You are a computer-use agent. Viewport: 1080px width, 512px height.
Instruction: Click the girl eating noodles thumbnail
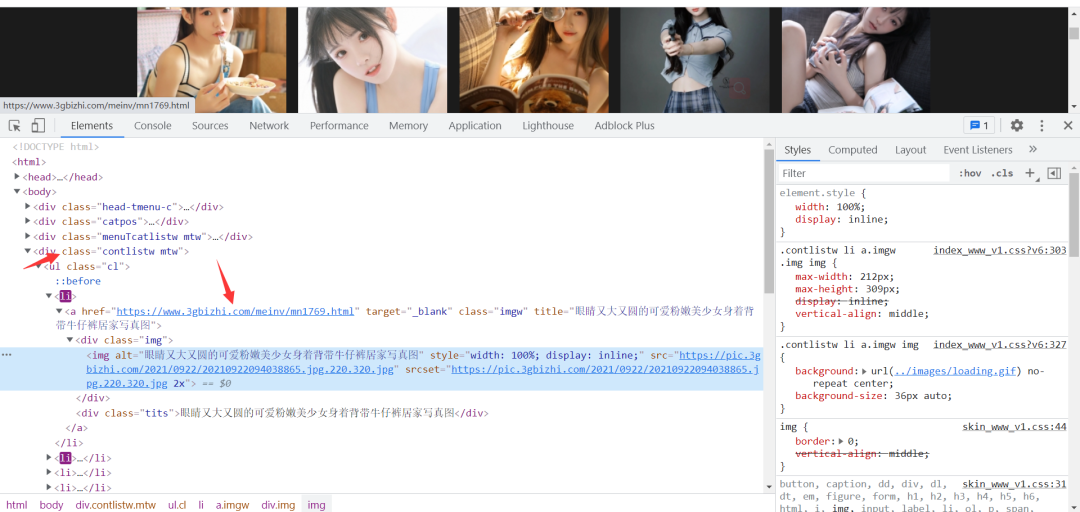coord(212,60)
